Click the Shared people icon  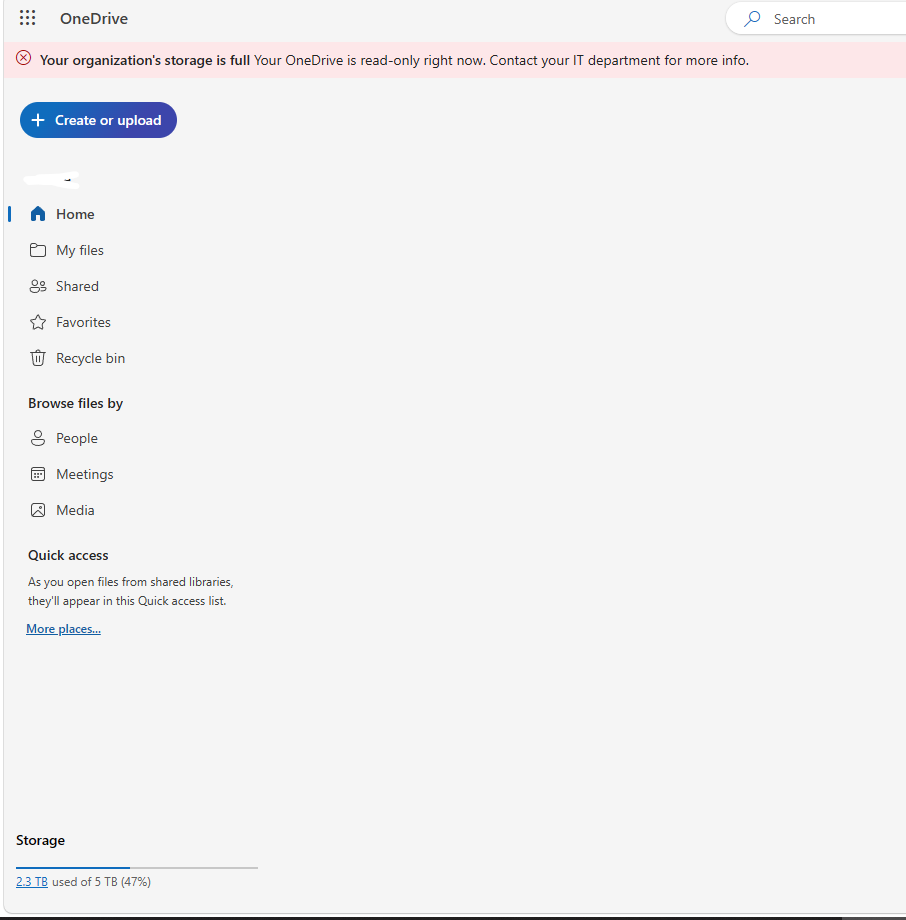point(38,286)
